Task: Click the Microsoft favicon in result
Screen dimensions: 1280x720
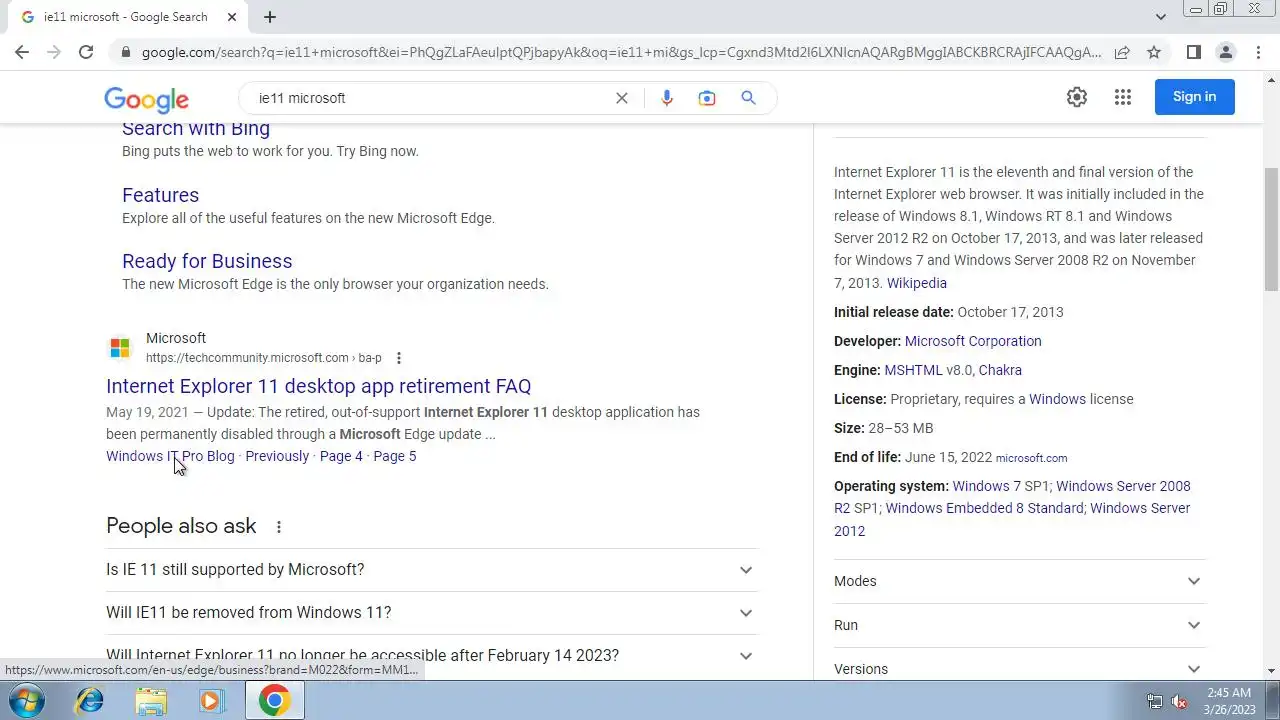Action: [x=120, y=348]
